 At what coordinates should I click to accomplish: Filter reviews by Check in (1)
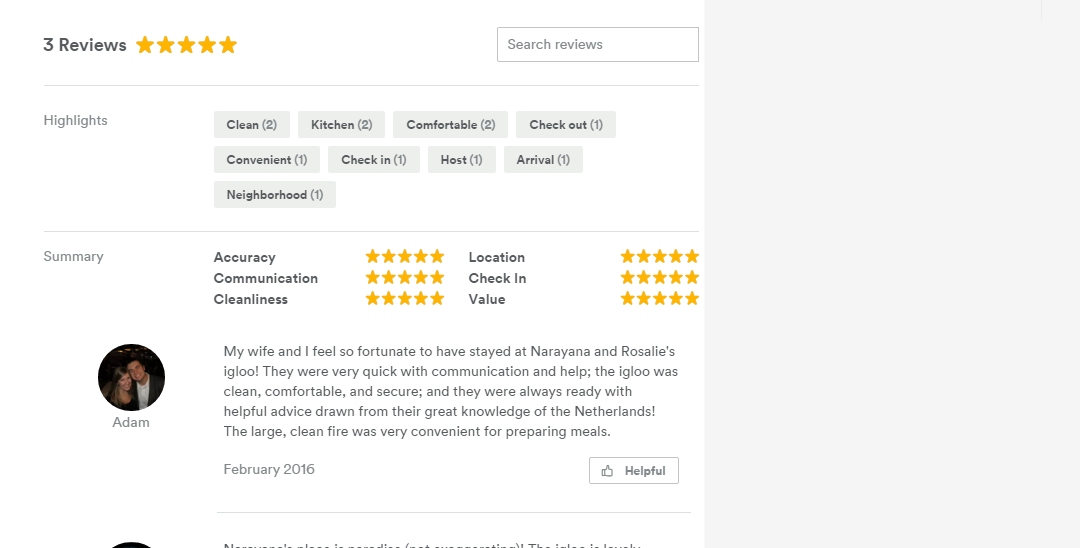coord(373,160)
